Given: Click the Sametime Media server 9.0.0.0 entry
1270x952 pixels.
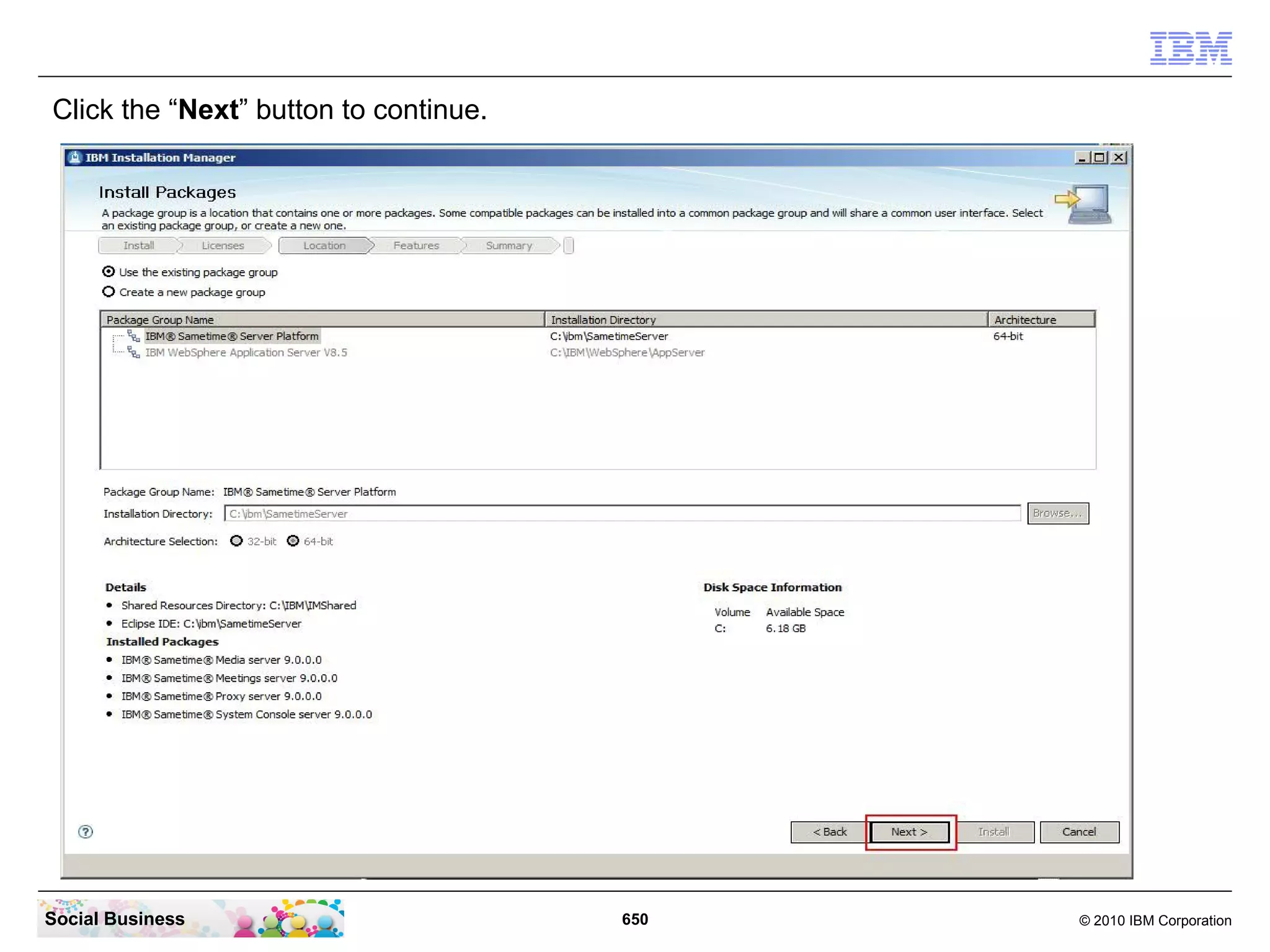Looking at the screenshot, I should [x=221, y=660].
